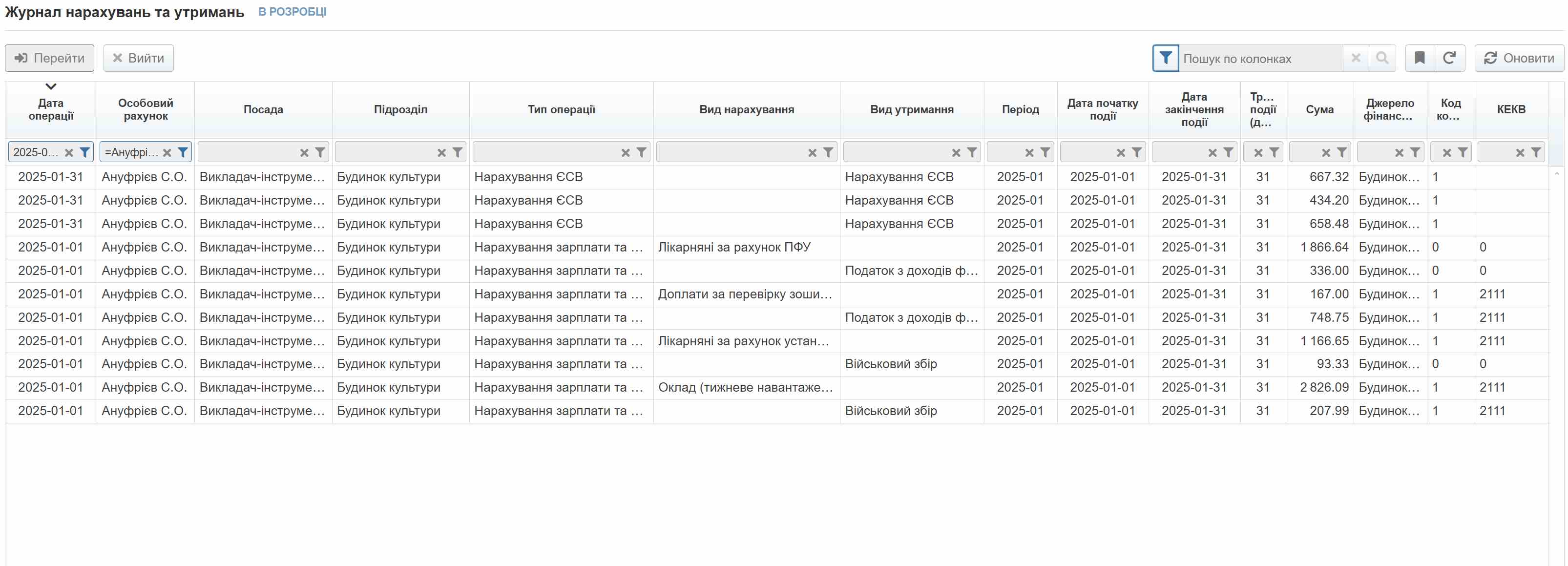Select the 1 866.64 sum cell

[1319, 247]
